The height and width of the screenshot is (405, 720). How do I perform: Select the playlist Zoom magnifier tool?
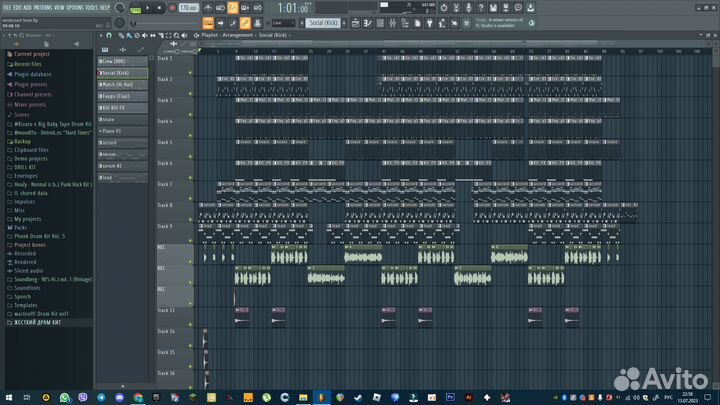pos(176,35)
